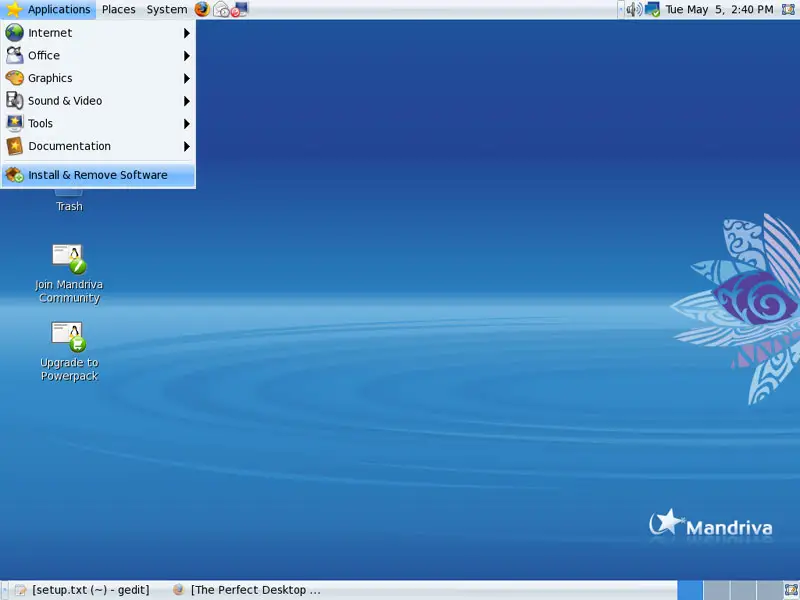Open the Internet submenu
Viewport: 800px width, 600px height.
98,33
